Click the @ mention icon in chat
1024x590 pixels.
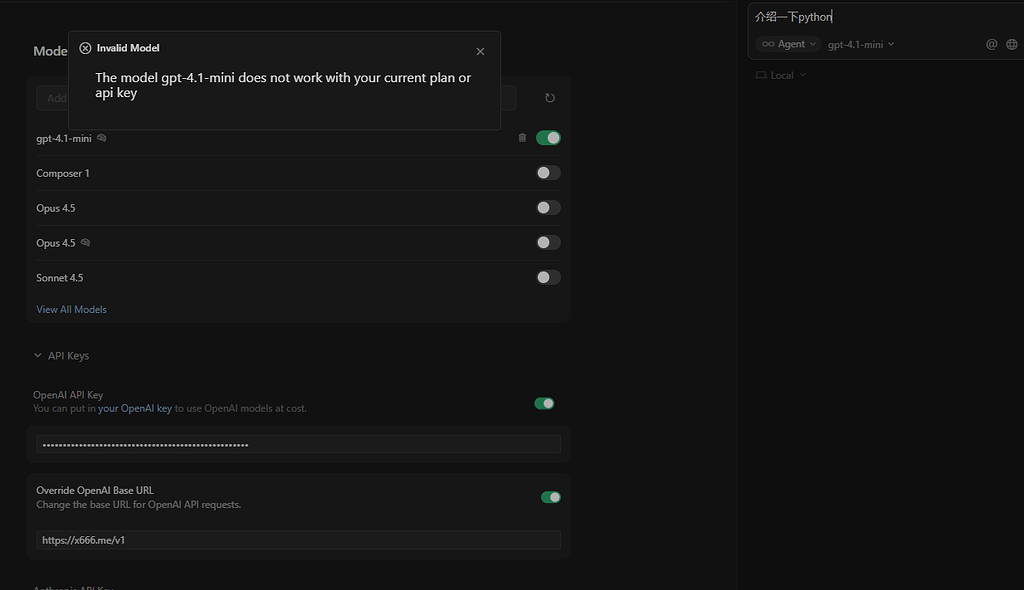991,44
